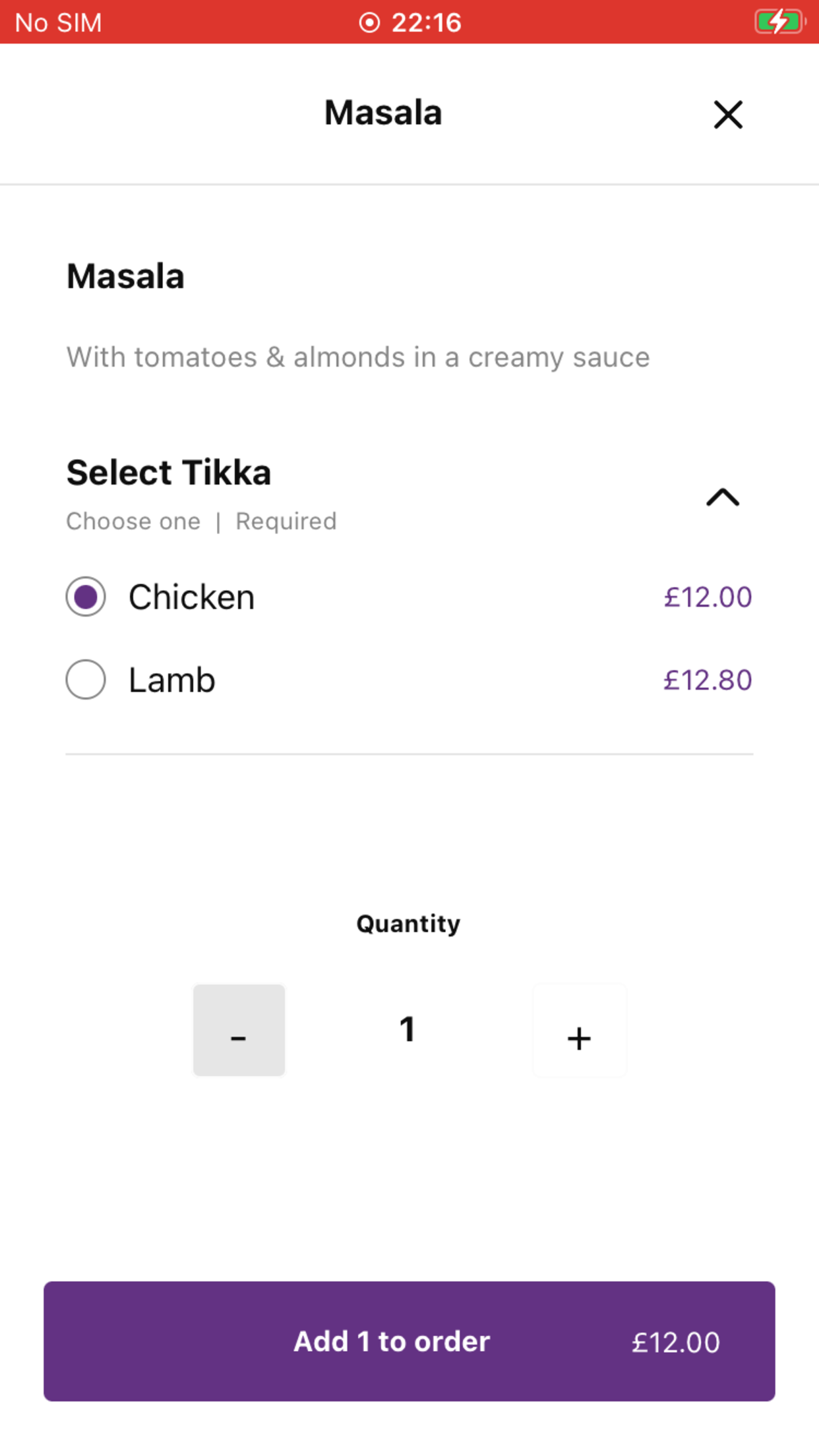Tap the Add 1 to order button
Screen dimensions: 819x1456
tap(392, 1341)
